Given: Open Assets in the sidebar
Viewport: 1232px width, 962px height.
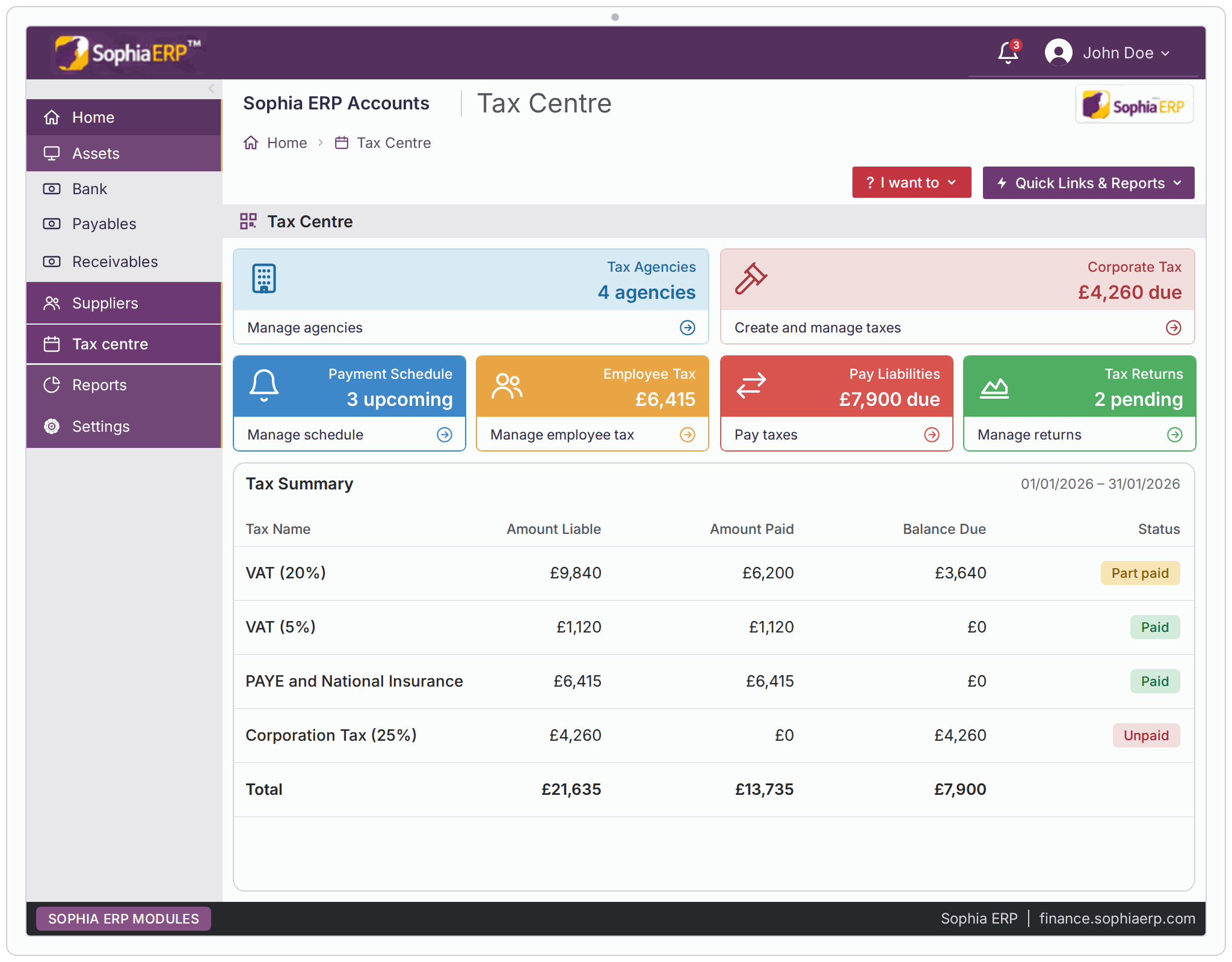Looking at the screenshot, I should (x=124, y=153).
